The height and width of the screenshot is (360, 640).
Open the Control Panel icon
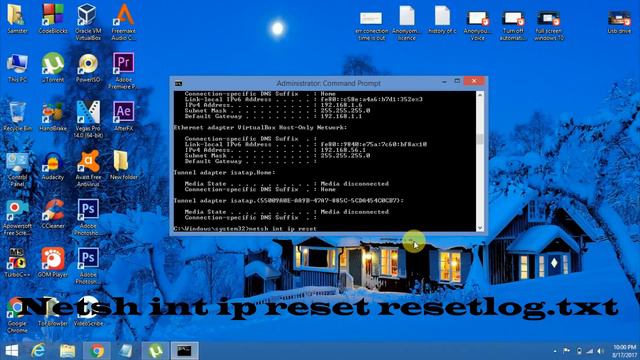[x=17, y=169]
